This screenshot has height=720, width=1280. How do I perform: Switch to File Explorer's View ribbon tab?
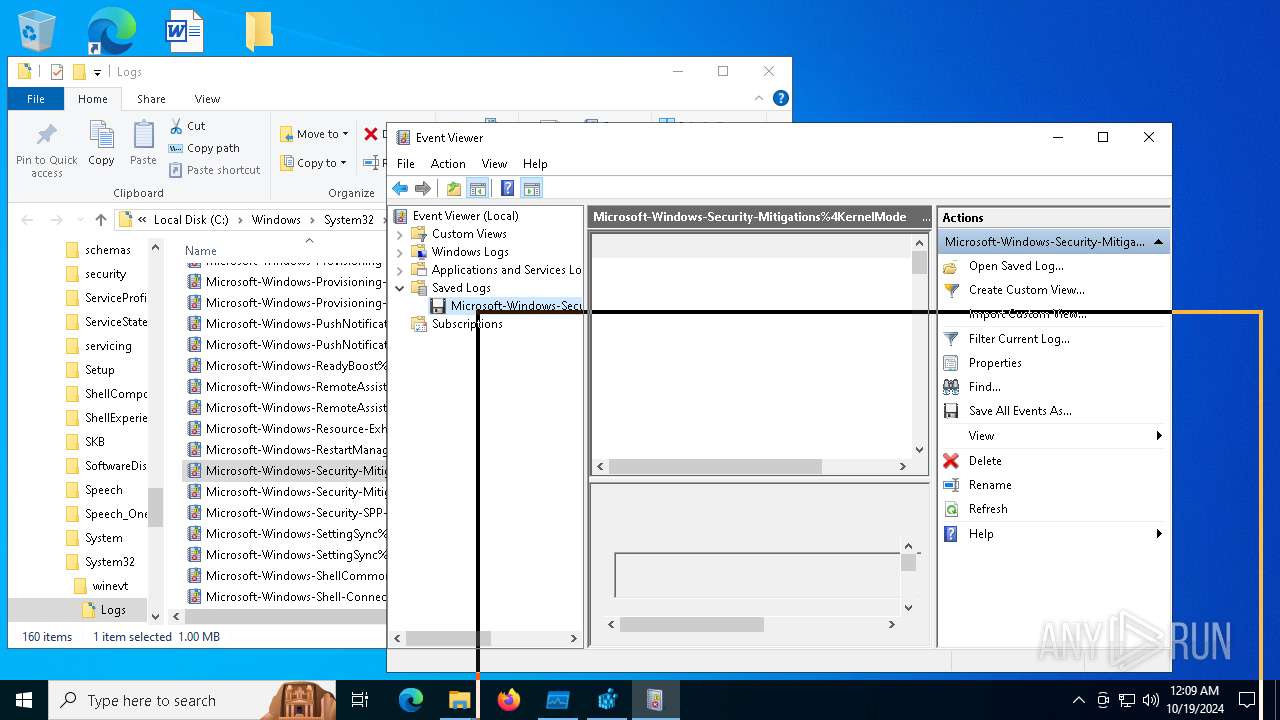pyautogui.click(x=207, y=99)
